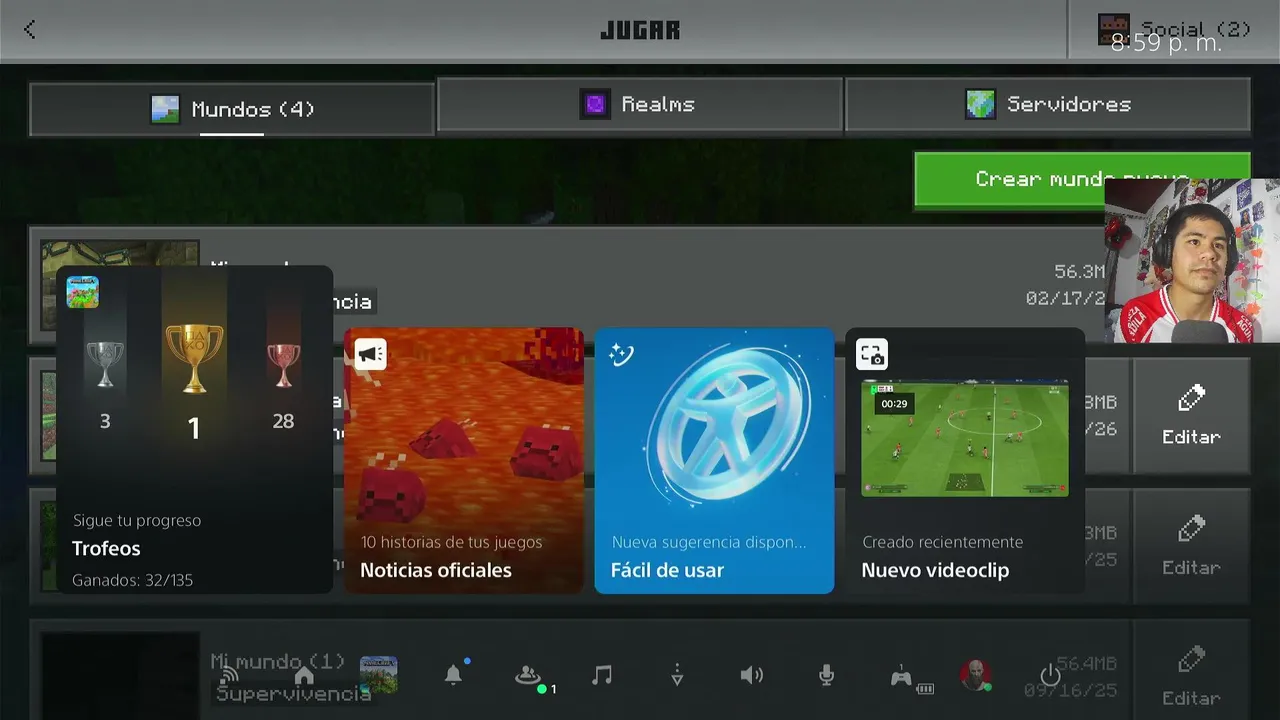1280x720 pixels.
Task: Click the capture camera icon on videoclip card
Action: [x=872, y=354]
